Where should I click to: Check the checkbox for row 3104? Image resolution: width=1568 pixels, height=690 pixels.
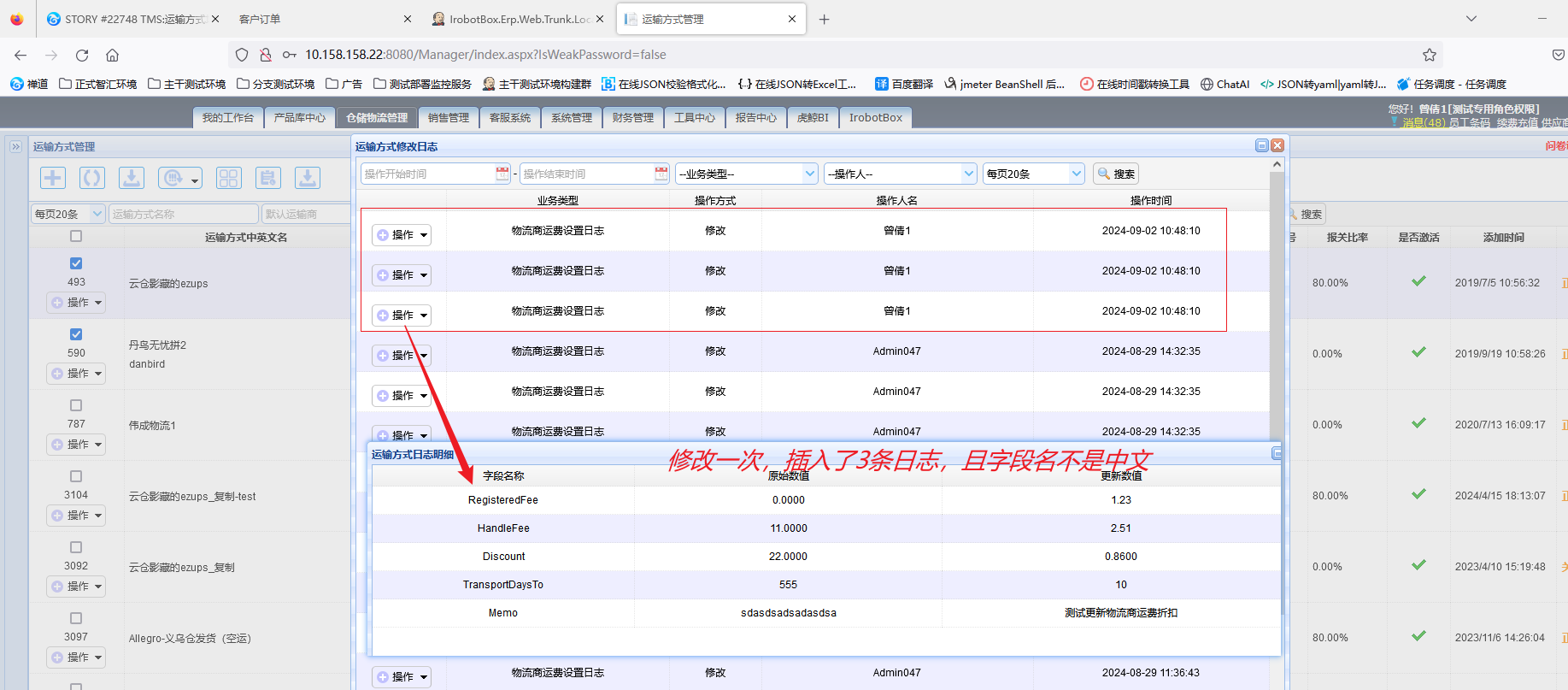tap(76, 476)
